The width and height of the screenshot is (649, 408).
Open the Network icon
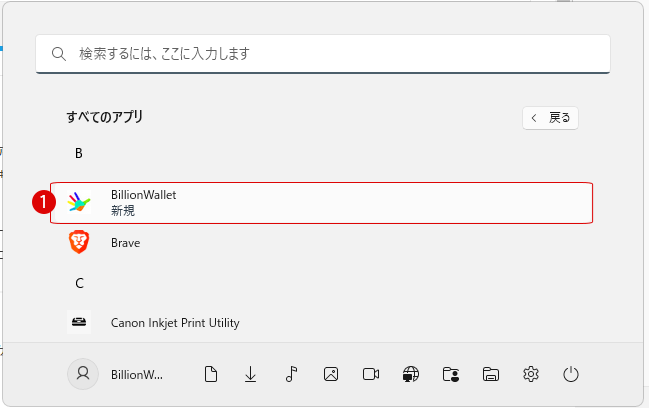(411, 374)
